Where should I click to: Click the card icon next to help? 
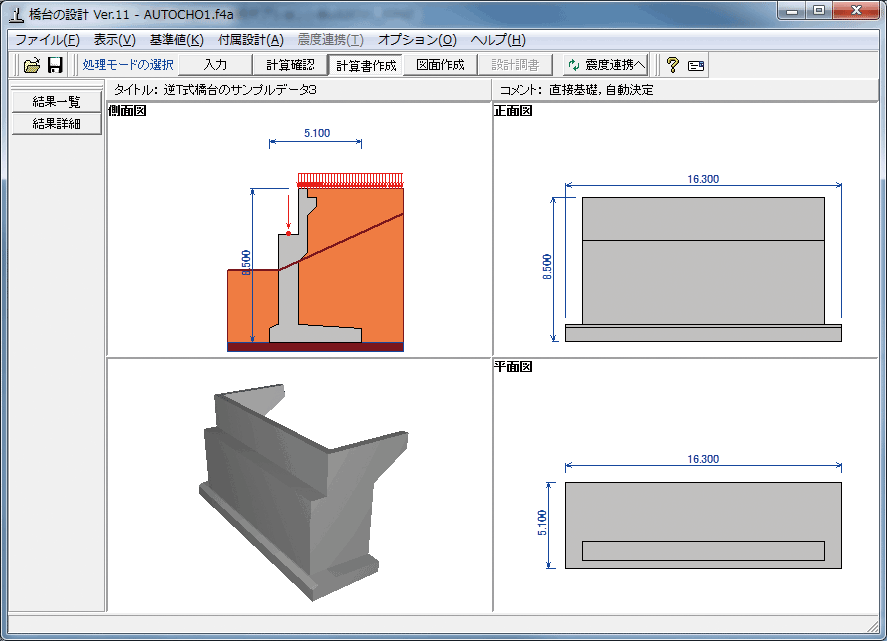(x=696, y=66)
